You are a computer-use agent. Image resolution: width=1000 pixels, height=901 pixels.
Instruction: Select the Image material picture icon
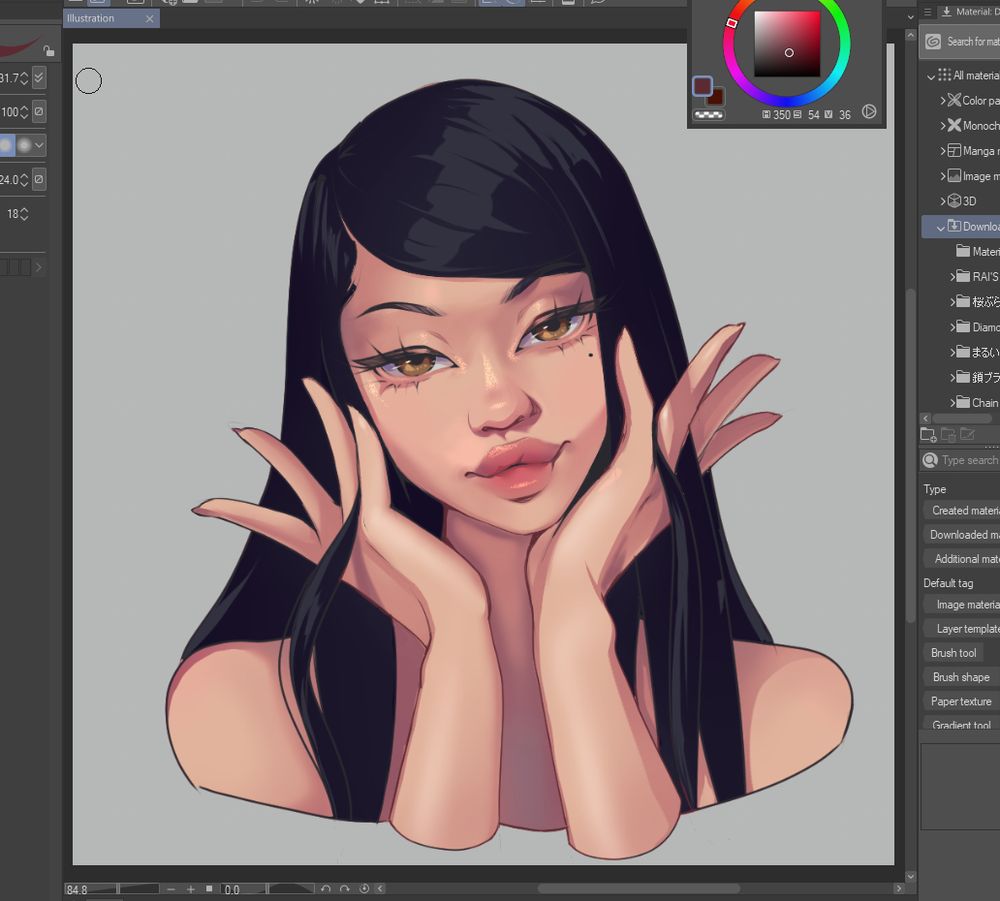click(x=954, y=175)
